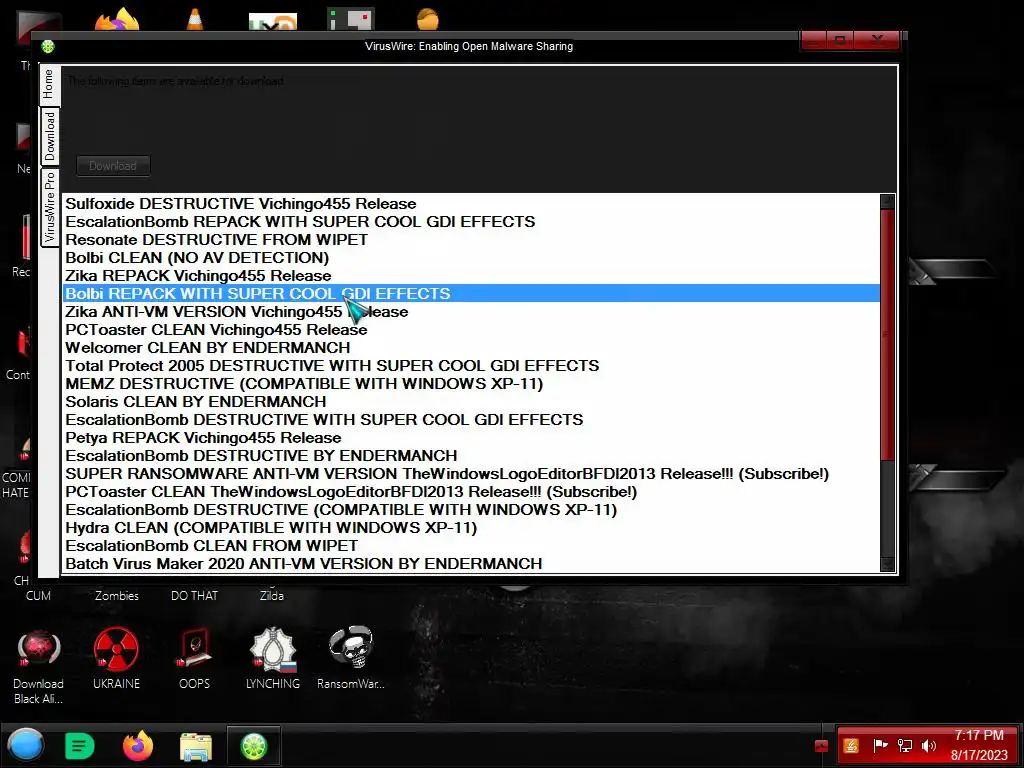Select highlighted 'Bolbi REPACK WITH SUPER COOL GDI EFFECTS'
Viewport: 1024px width, 768px height.
[x=471, y=293]
